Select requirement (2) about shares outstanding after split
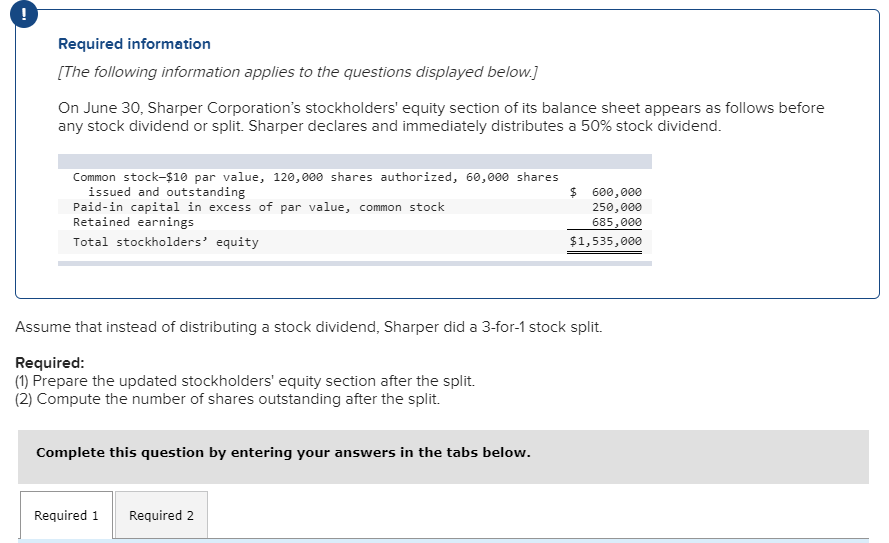Screen dimensions: 889x543 coord(227,399)
